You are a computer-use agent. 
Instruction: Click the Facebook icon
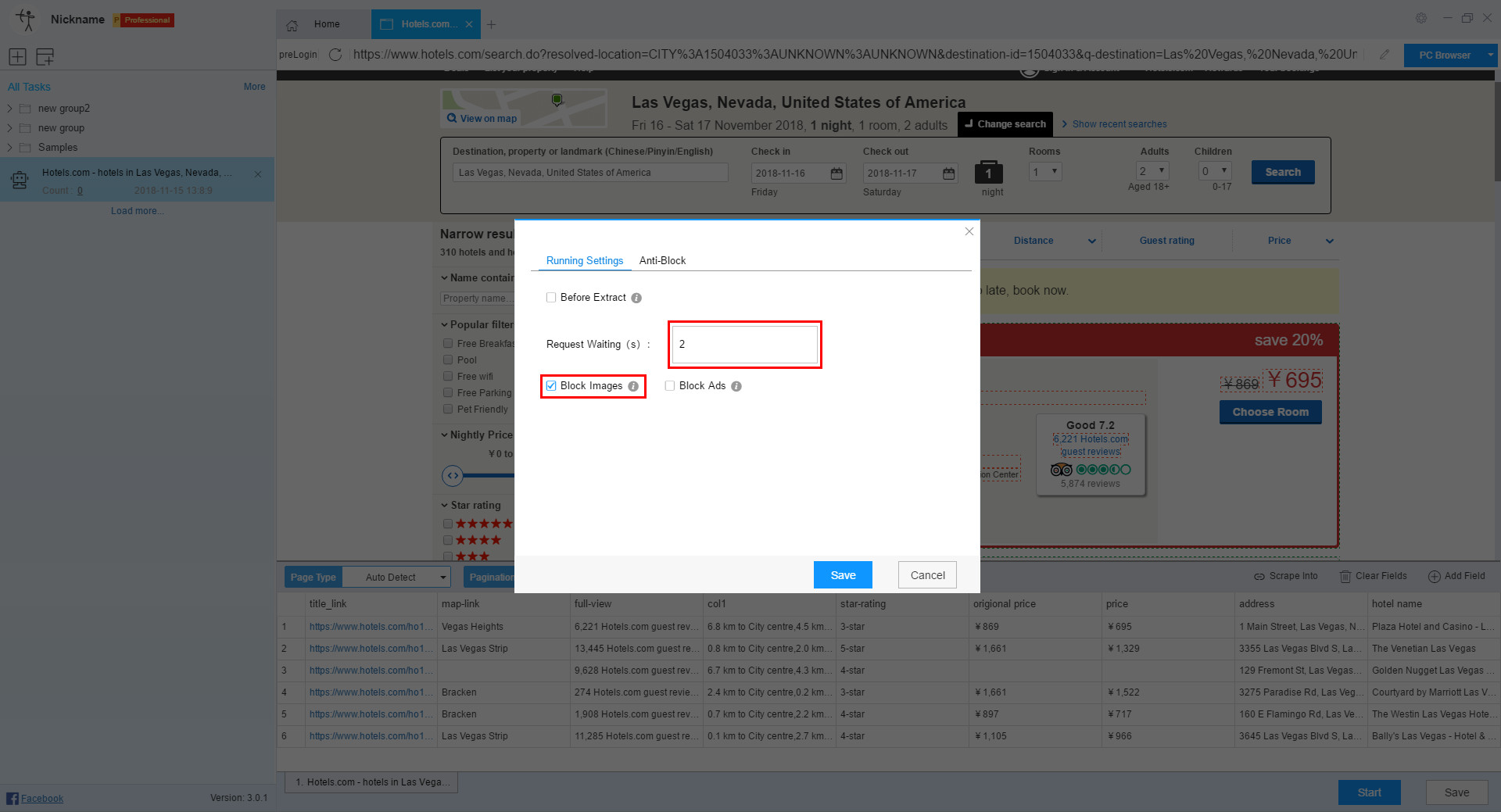(x=13, y=798)
